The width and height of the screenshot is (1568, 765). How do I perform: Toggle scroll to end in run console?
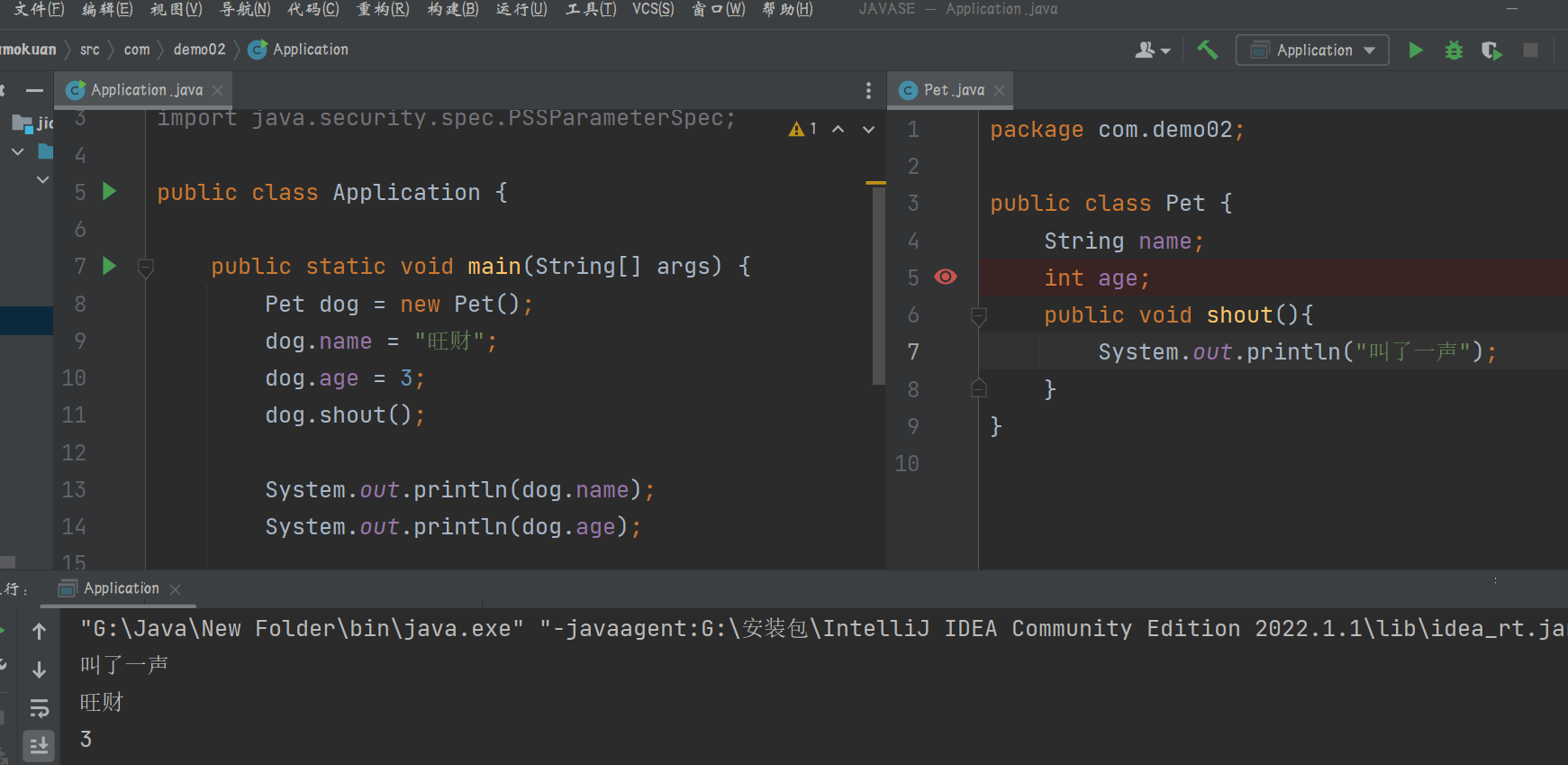coord(39,745)
